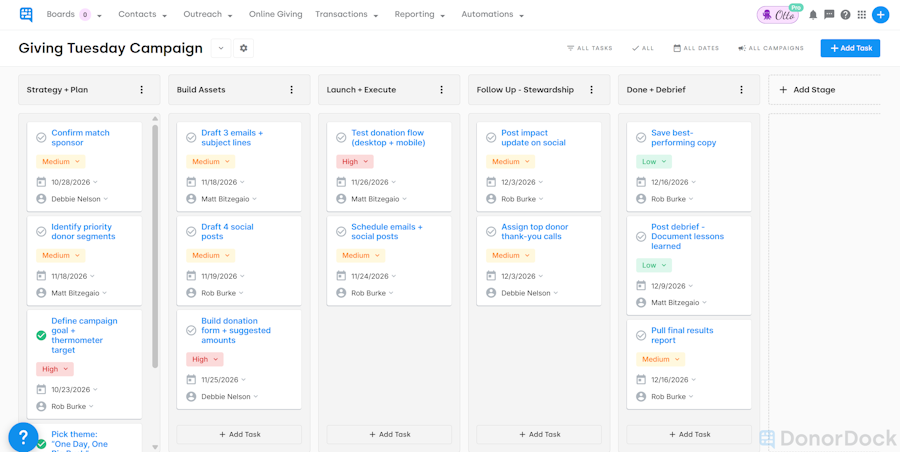Open the chat messages icon
Viewport: 900px width, 452px height.
[829, 15]
